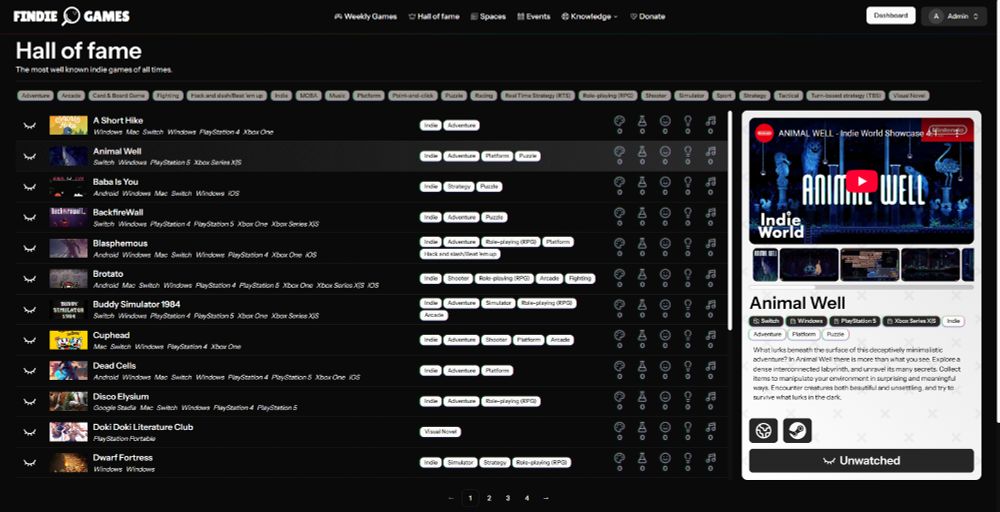This screenshot has width=1000, height=512.
Task: Select third Animal Well screenshot thumbnail
Action: (869, 265)
